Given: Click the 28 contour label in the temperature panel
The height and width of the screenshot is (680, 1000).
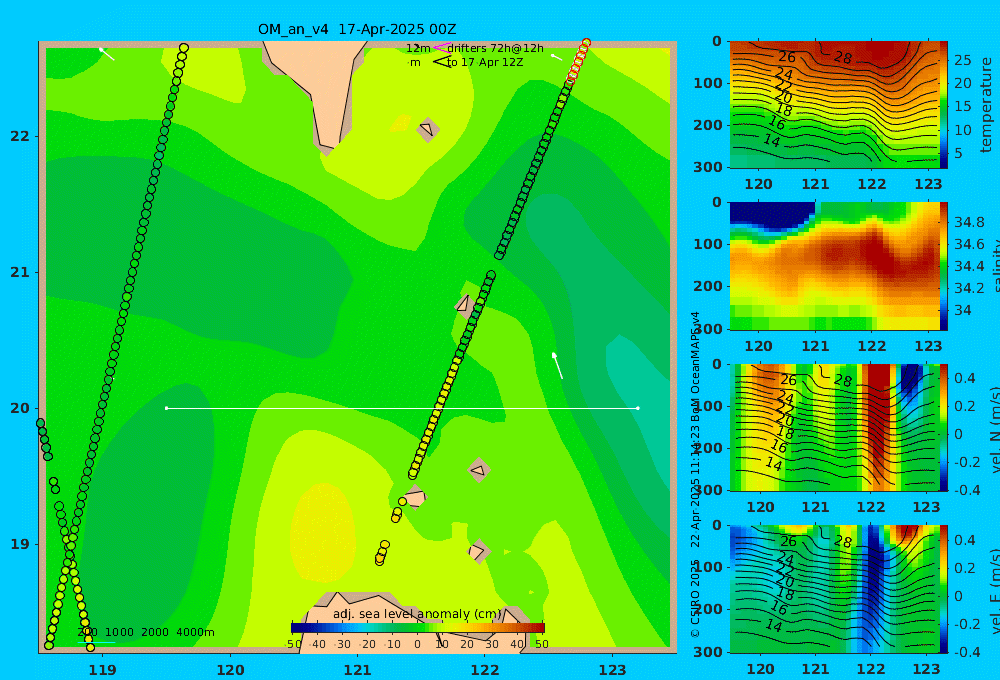Looking at the screenshot, I should pyautogui.click(x=843, y=58).
